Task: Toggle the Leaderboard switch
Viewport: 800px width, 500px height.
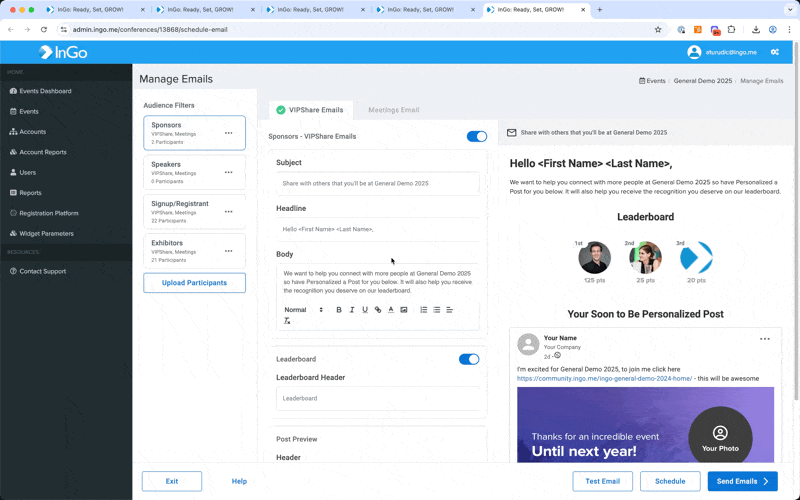Action: click(x=469, y=359)
